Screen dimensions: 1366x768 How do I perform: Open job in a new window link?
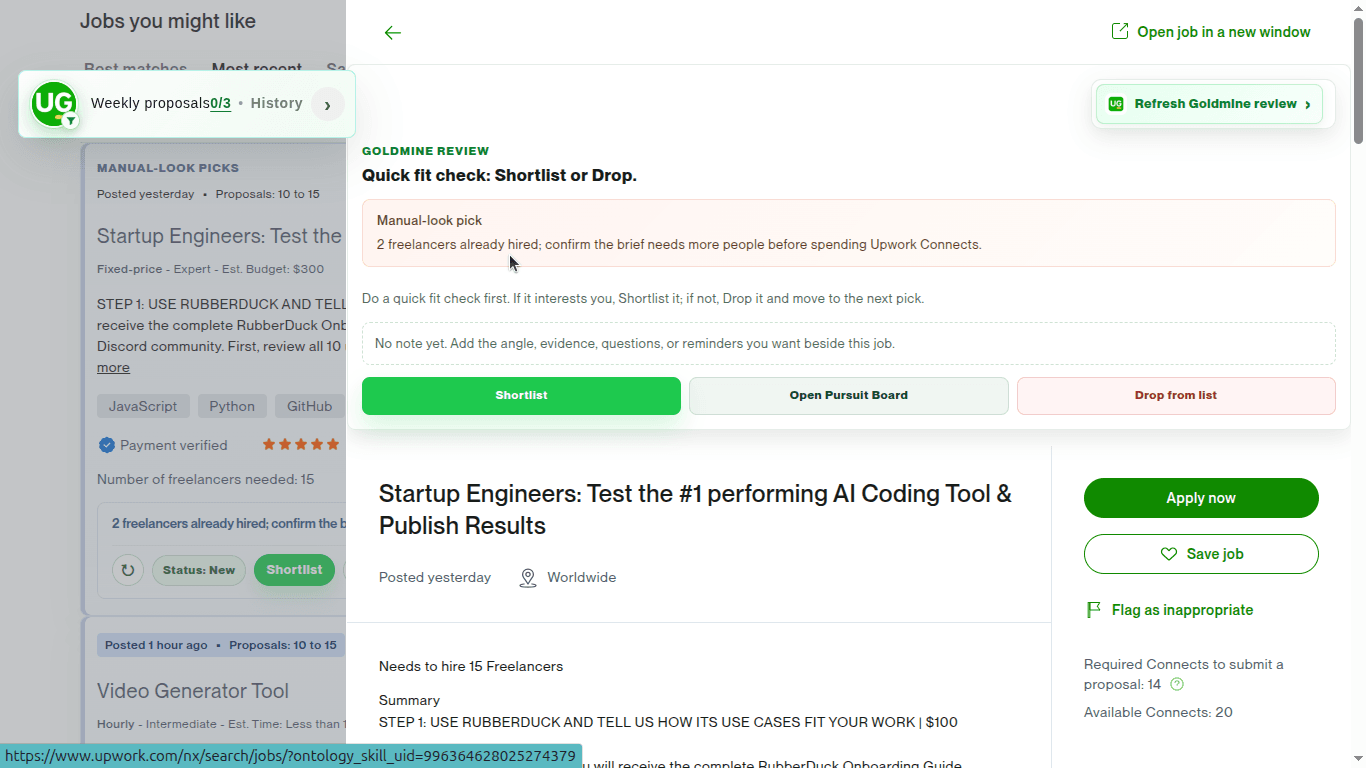tap(1211, 32)
